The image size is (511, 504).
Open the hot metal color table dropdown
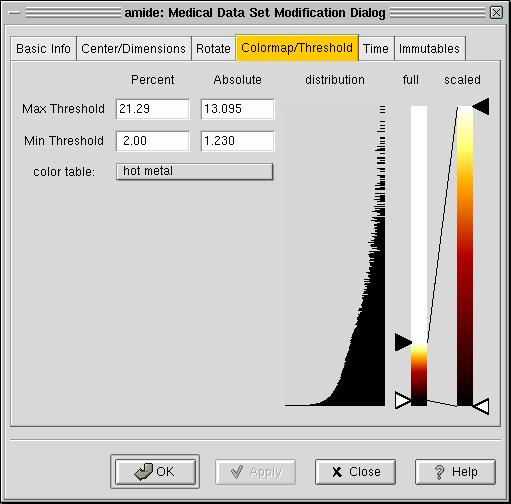tap(194, 171)
